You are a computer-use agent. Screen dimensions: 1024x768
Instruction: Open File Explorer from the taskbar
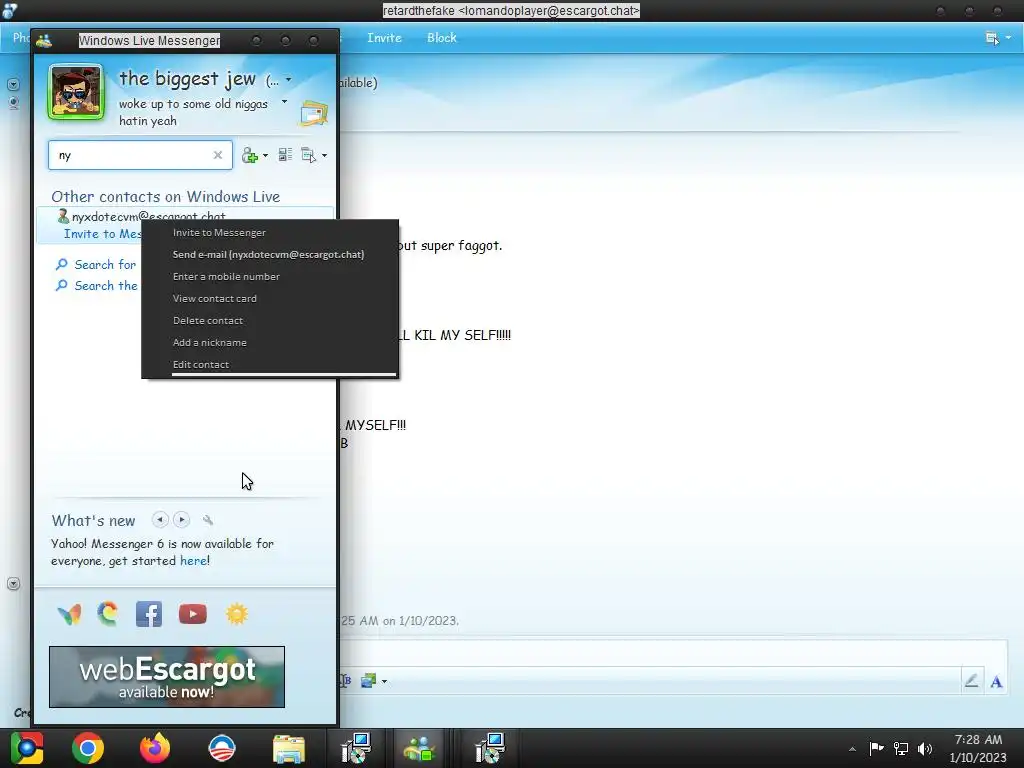(289, 749)
